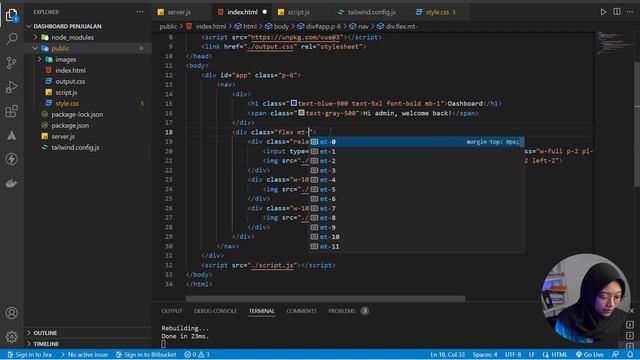Open the Thunder Client lightning icon
The height and width of the screenshot is (360, 640).
pos(11,159)
